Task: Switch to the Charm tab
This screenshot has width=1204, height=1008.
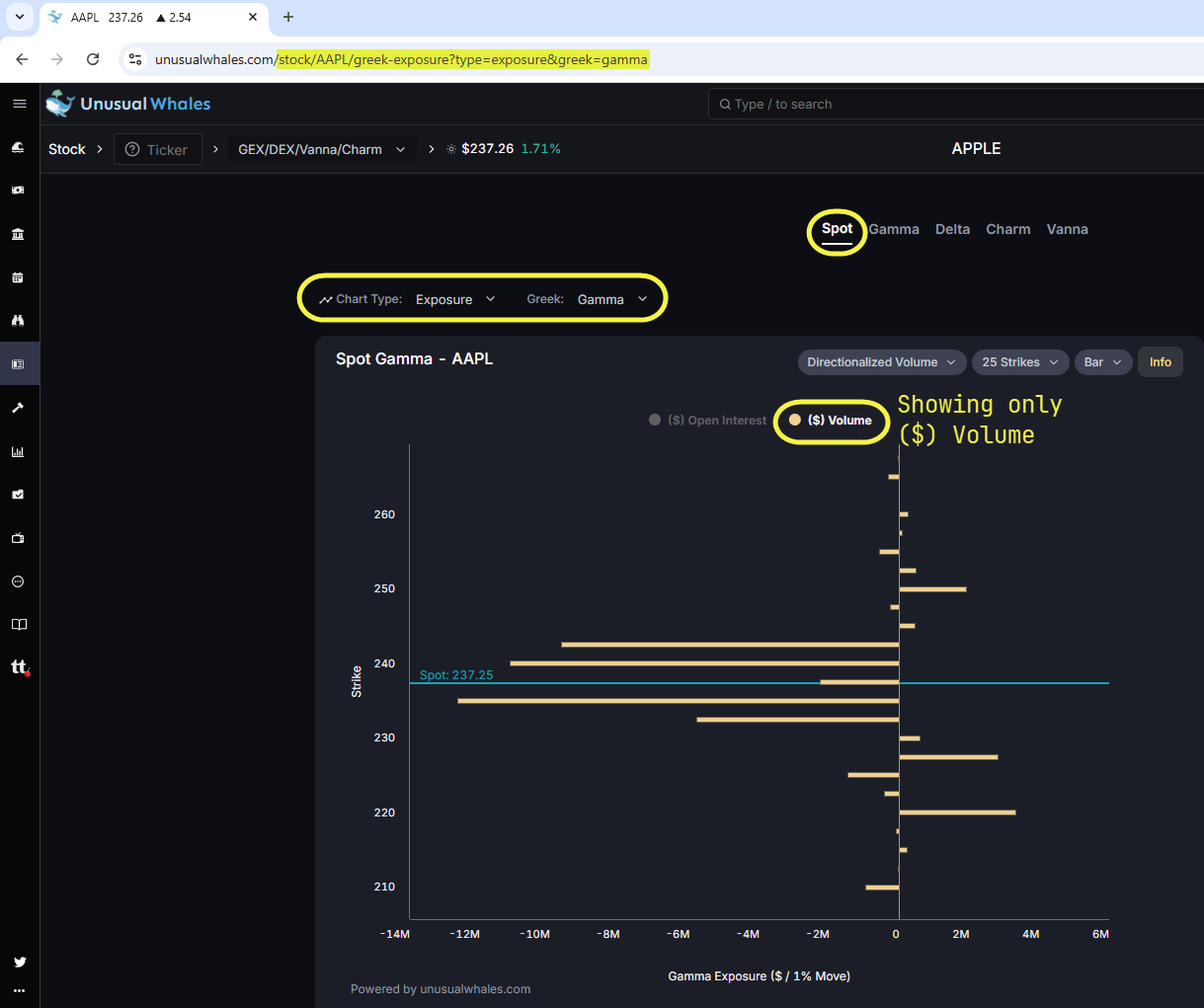Action: point(1007,229)
